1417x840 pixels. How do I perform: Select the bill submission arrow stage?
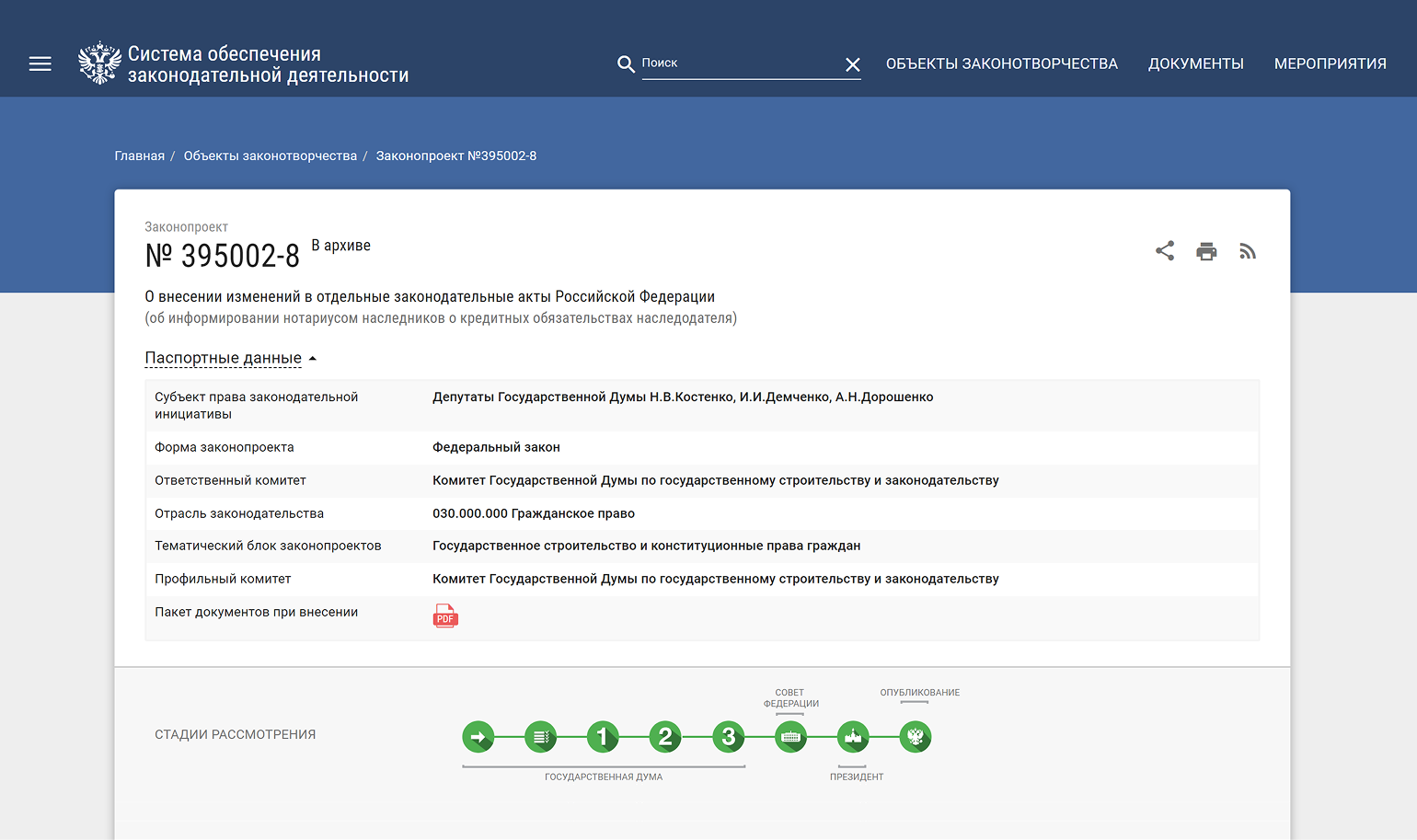(x=478, y=736)
